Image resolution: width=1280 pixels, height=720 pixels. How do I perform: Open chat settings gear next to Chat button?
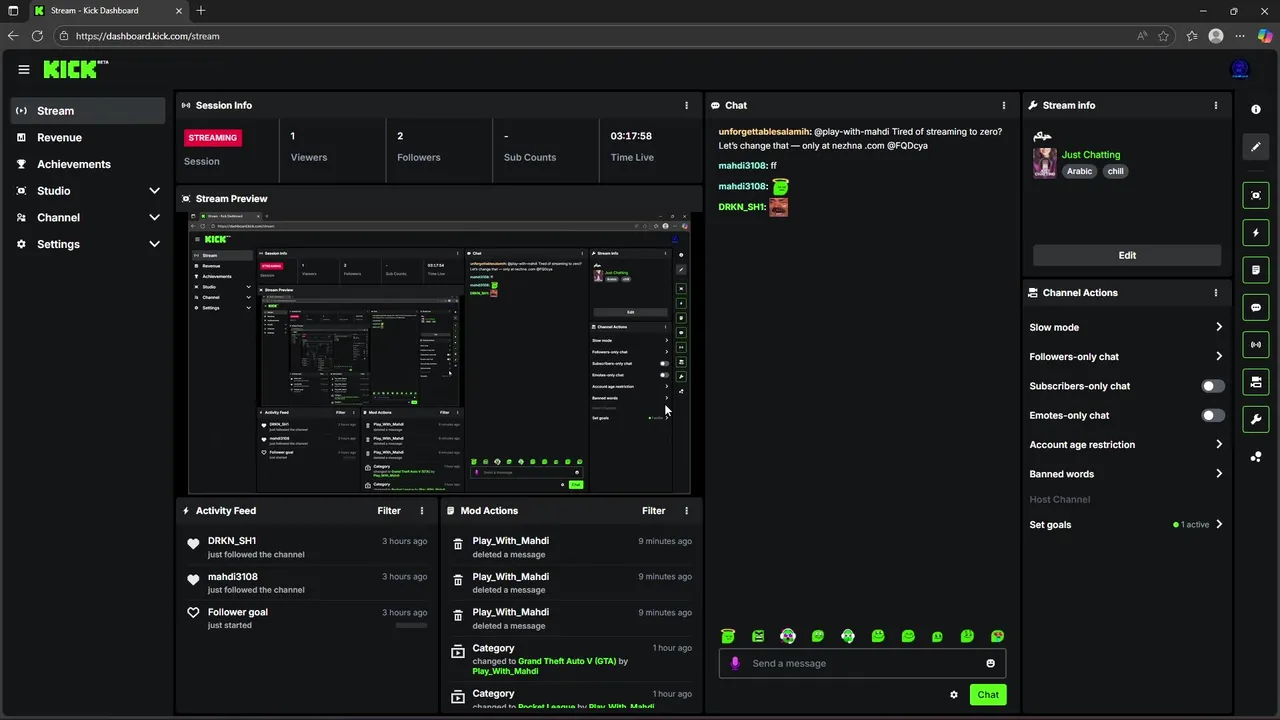click(x=954, y=695)
